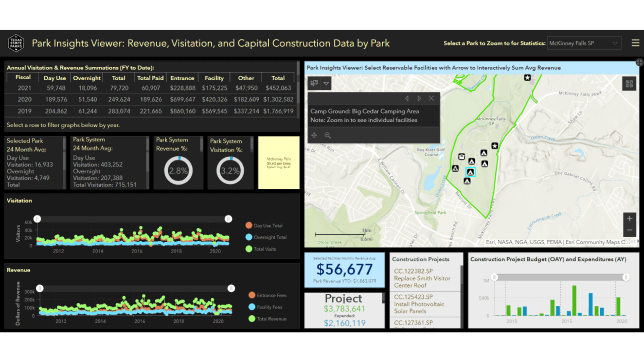The image size is (644, 362).
Task: Click the $1,302,582 total revenue cell
Action: pos(278,99)
